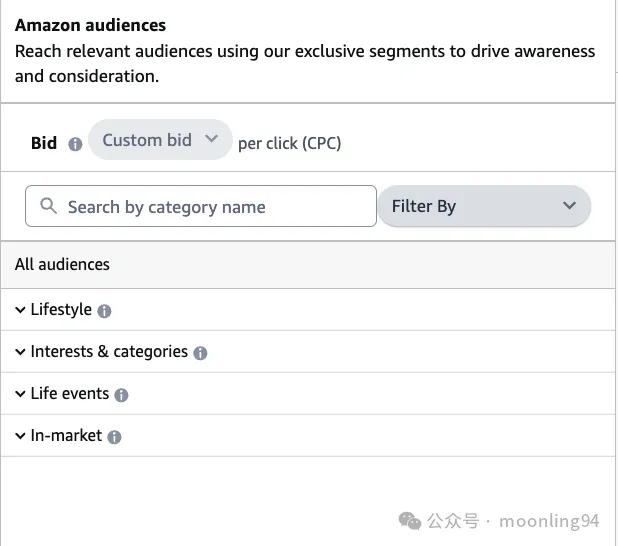Select the All audiences header row
The height and width of the screenshot is (546, 618).
click(x=308, y=265)
